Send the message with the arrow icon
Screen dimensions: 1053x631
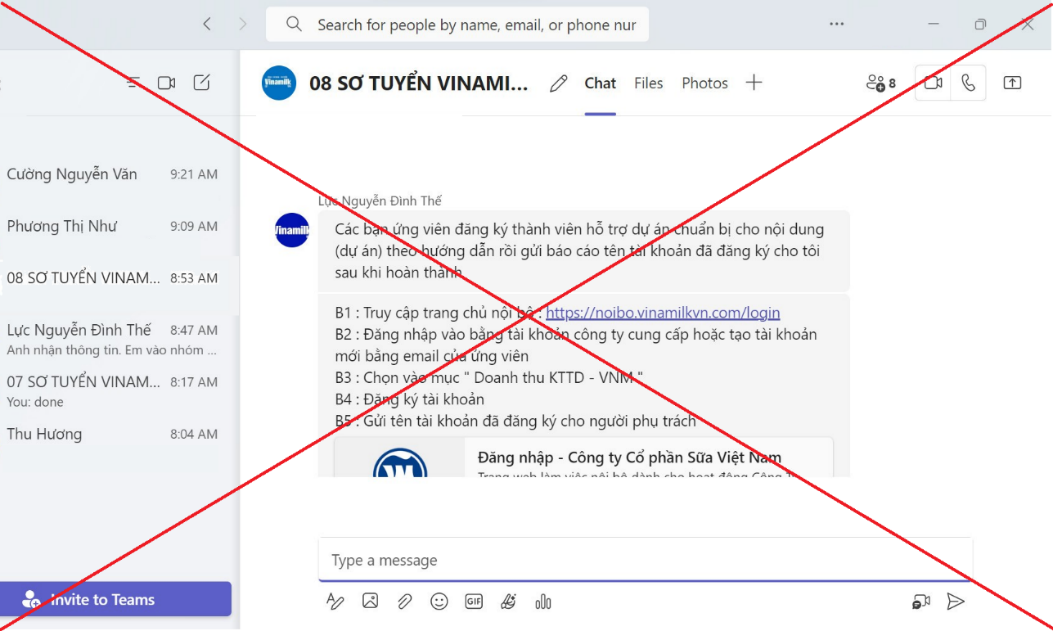click(x=956, y=601)
